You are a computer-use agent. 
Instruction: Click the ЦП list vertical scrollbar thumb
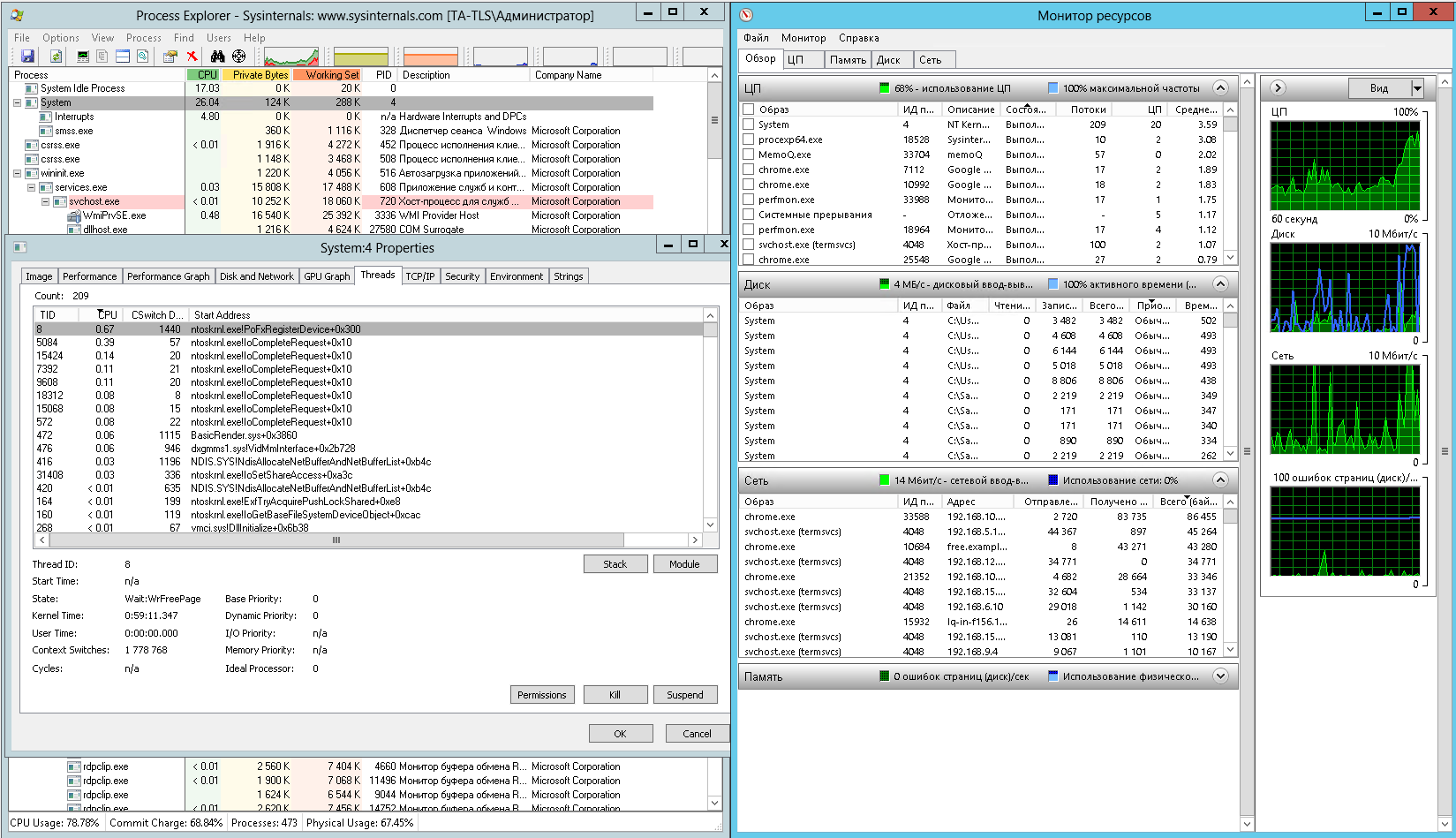(1231, 124)
